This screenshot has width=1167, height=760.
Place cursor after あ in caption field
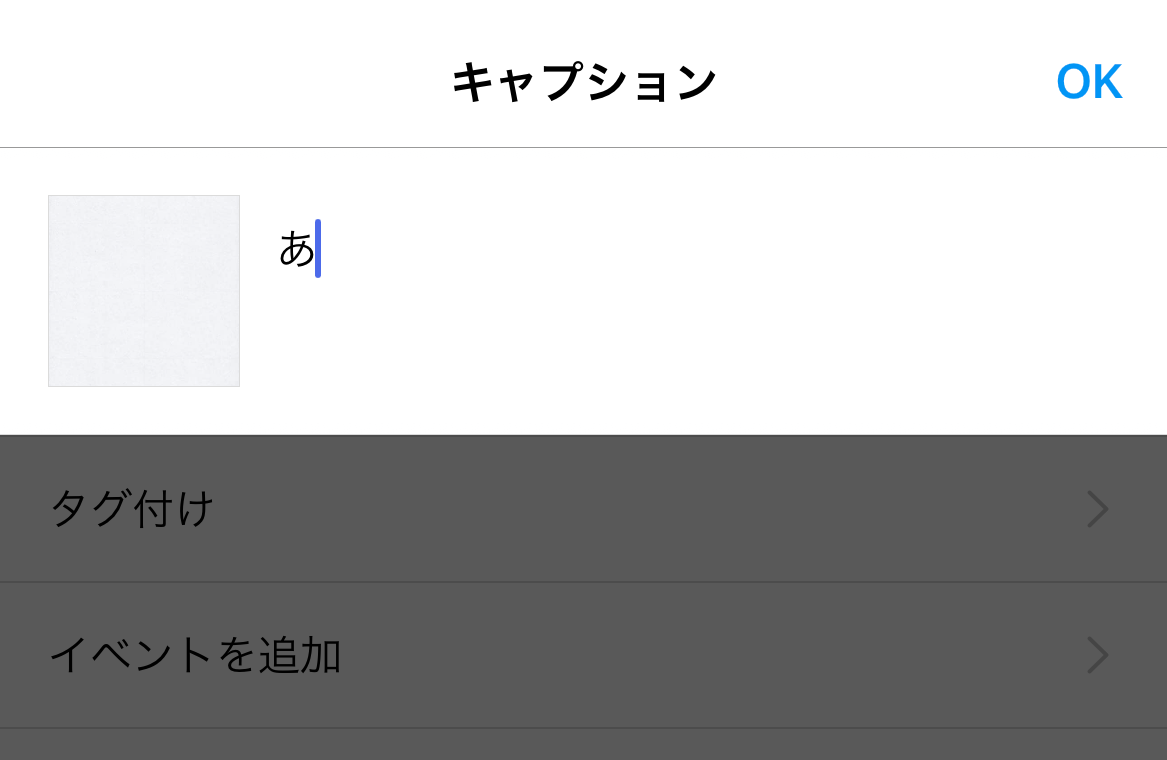[318, 249]
